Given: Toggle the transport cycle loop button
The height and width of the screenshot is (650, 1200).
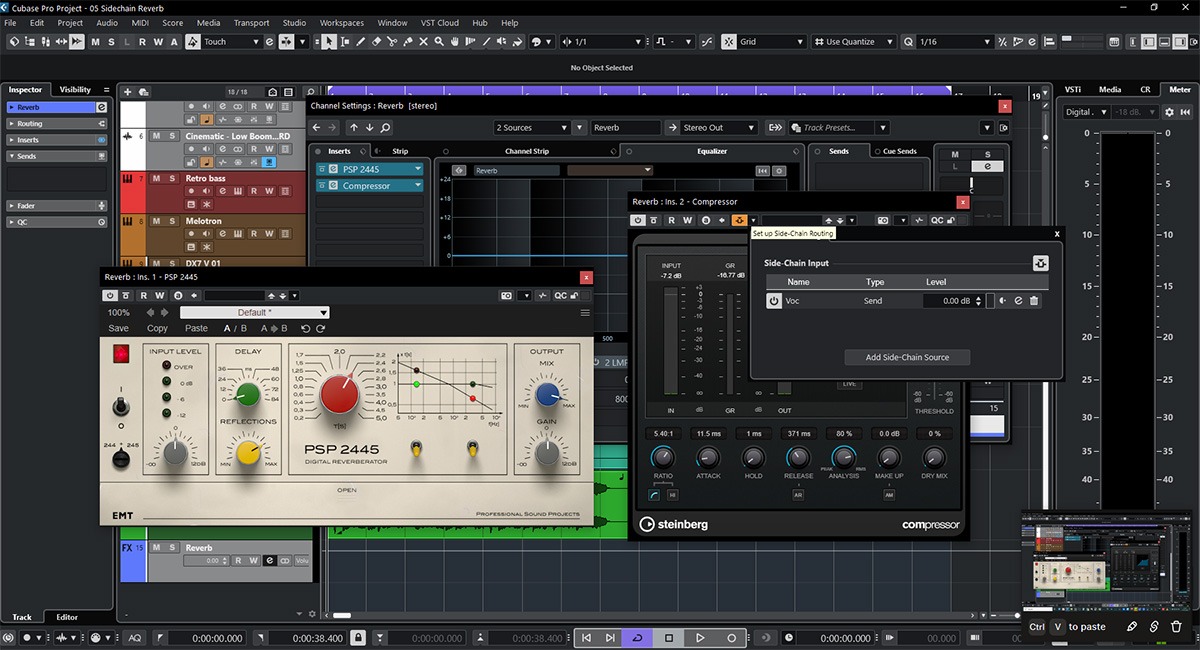Looking at the screenshot, I should (637, 638).
